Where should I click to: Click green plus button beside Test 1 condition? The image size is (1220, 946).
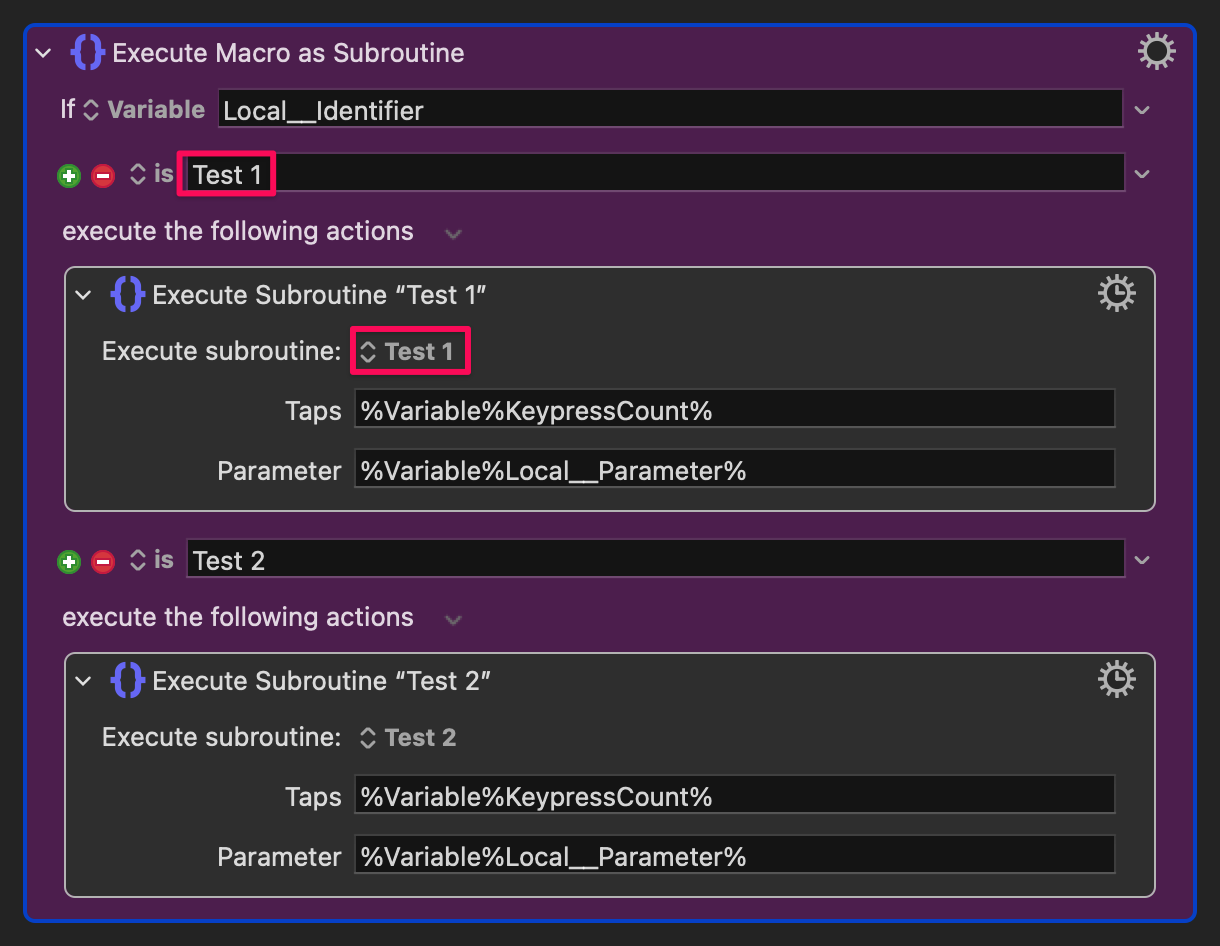click(x=69, y=176)
